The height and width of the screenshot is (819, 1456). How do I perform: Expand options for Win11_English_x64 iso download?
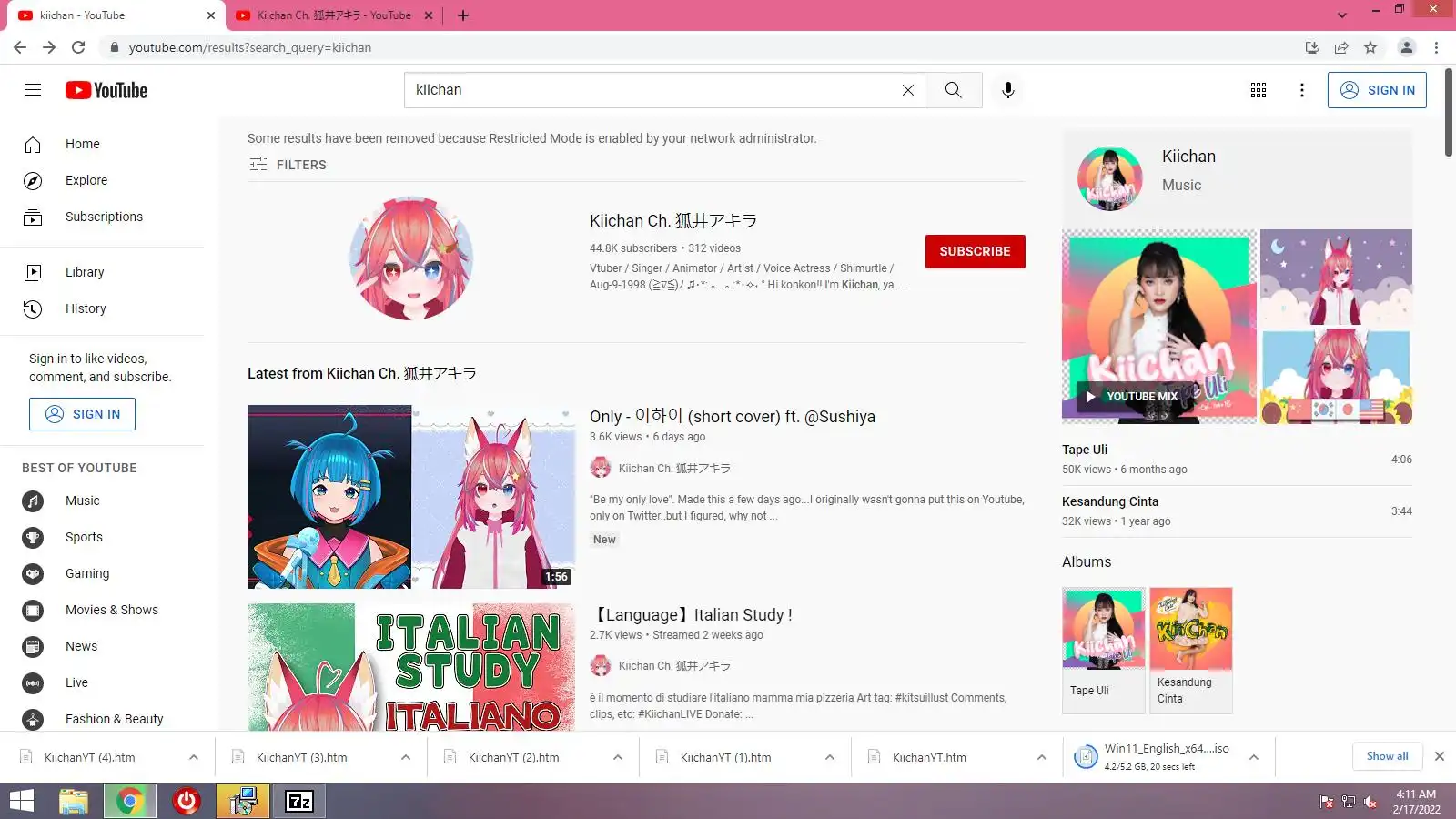(1254, 757)
